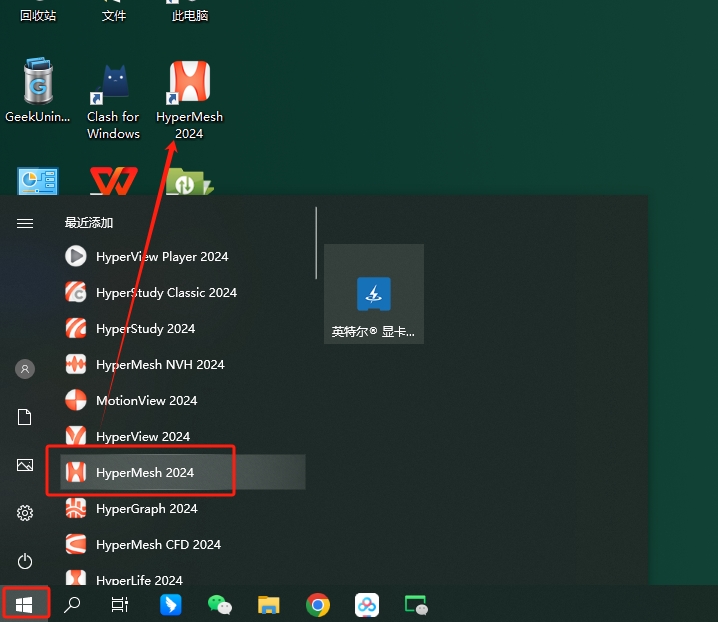Viewport: 718px width, 622px height.
Task: Select HyperView Player 2024 from the list
Action: pyautogui.click(x=162, y=256)
